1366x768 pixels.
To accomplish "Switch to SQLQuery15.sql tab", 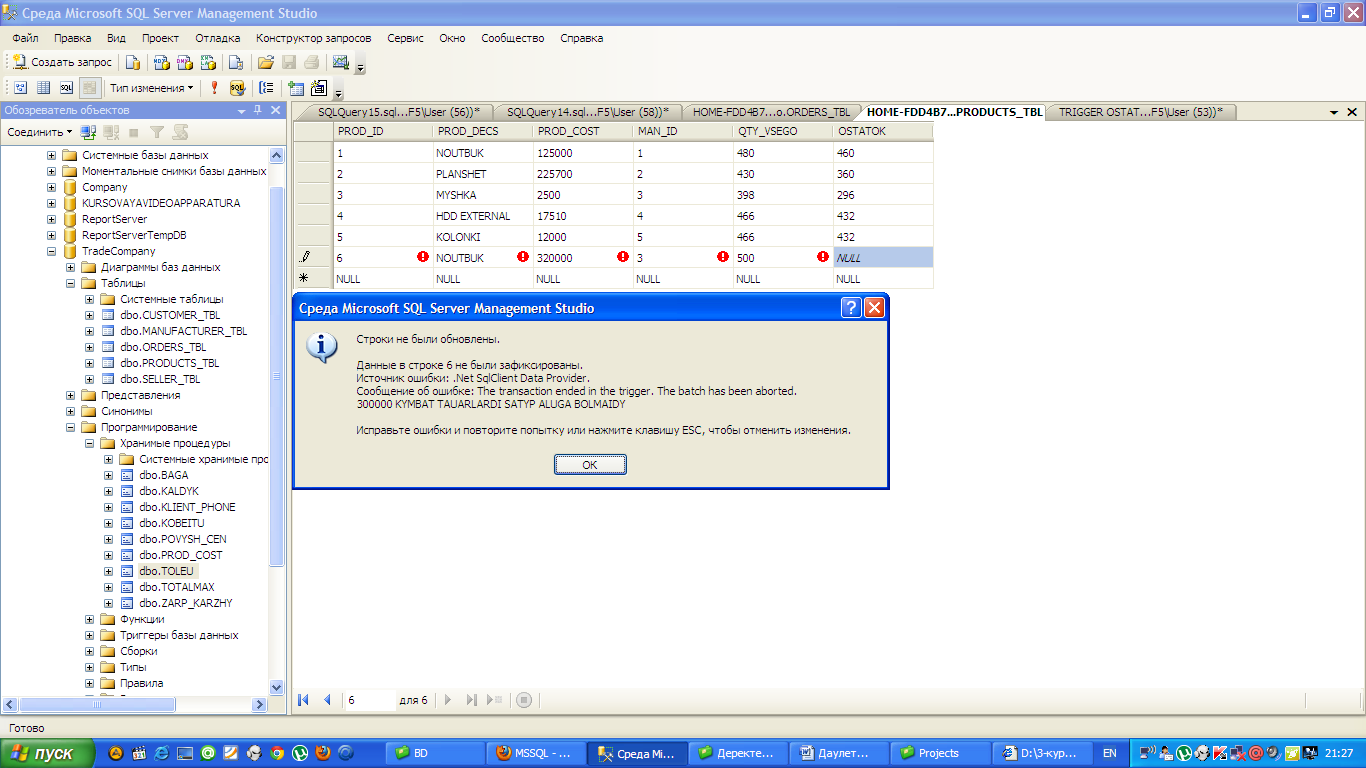I will 398,112.
